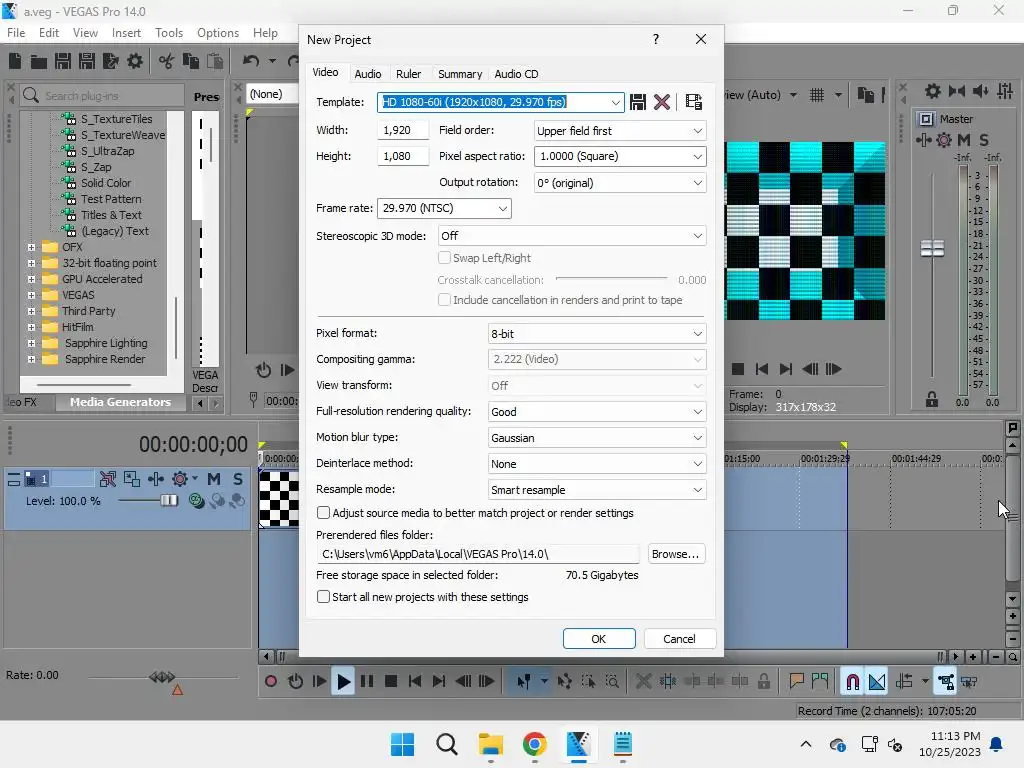Enable Snapping magnet icon

(x=852, y=682)
